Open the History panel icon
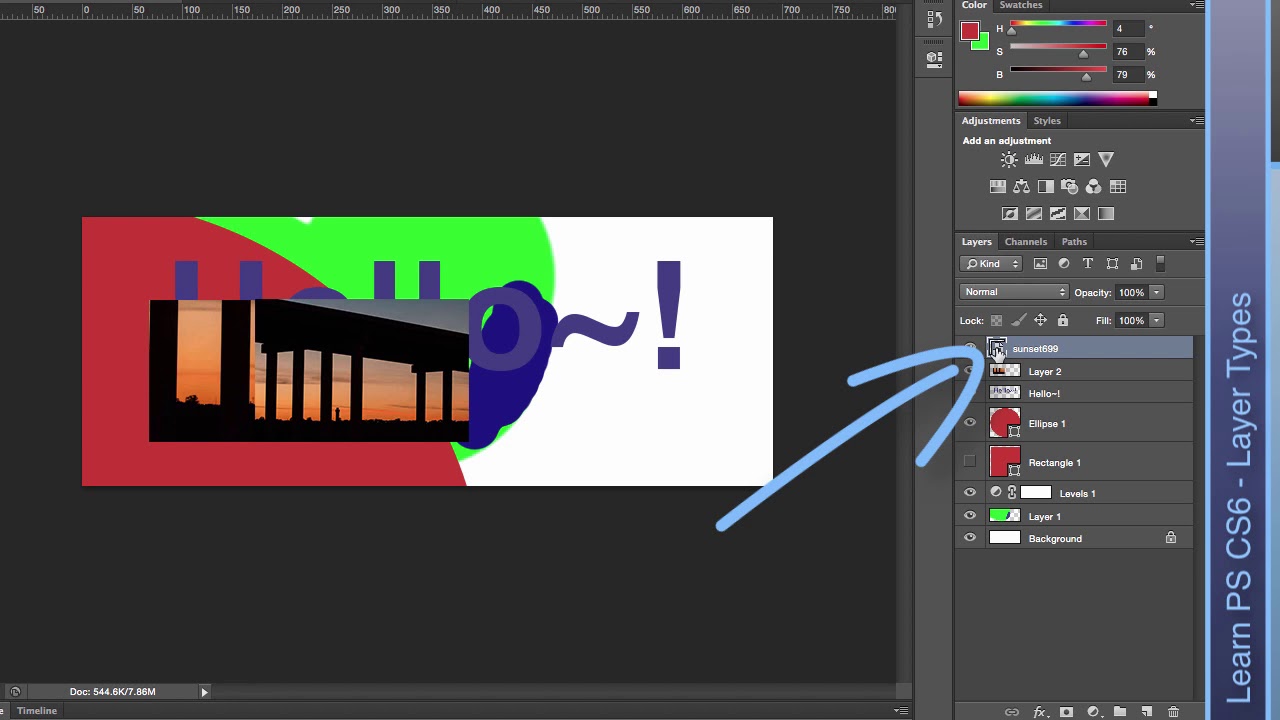1280x720 pixels. pyautogui.click(x=934, y=19)
